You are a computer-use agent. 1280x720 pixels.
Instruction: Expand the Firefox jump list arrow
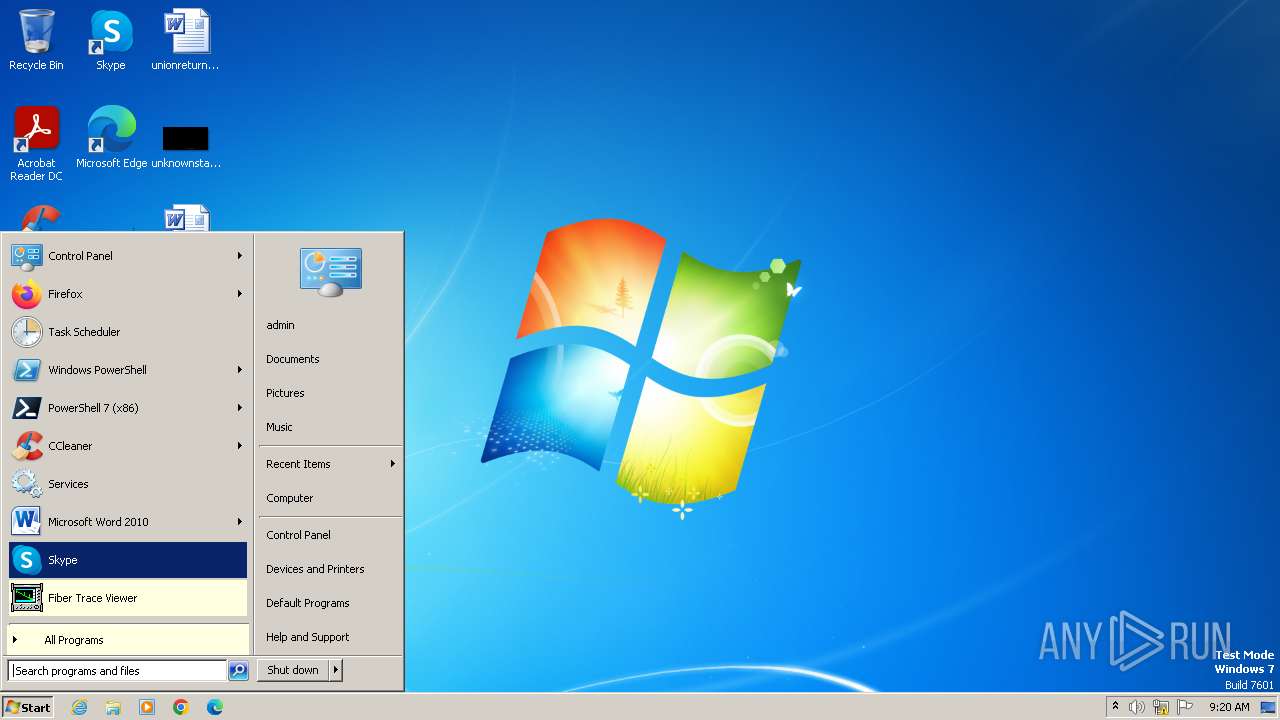tap(240, 294)
